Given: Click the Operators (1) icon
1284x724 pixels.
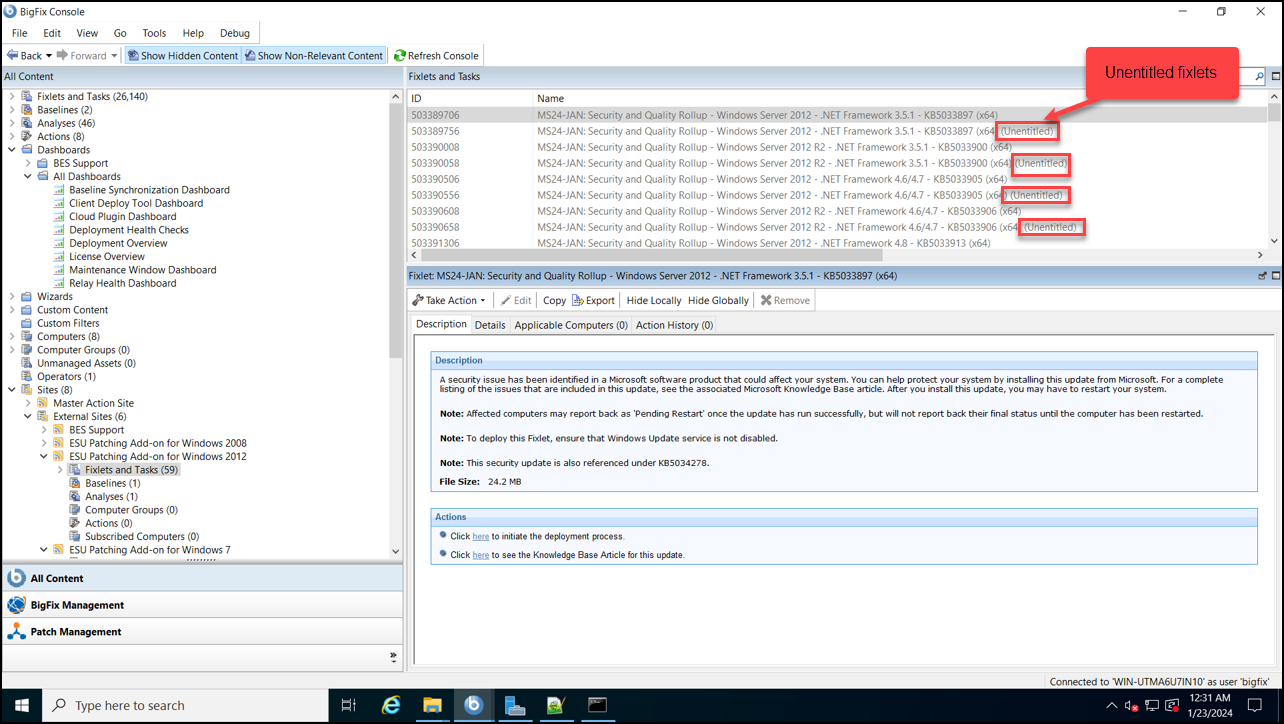Looking at the screenshot, I should 28,377.
